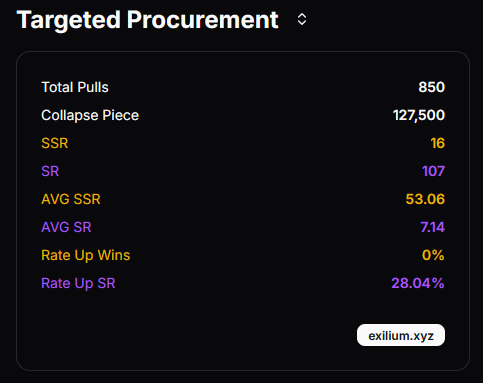Viewport: 483px width, 383px height.
Task: Open the exilium.xyz link badge
Action: click(401, 335)
